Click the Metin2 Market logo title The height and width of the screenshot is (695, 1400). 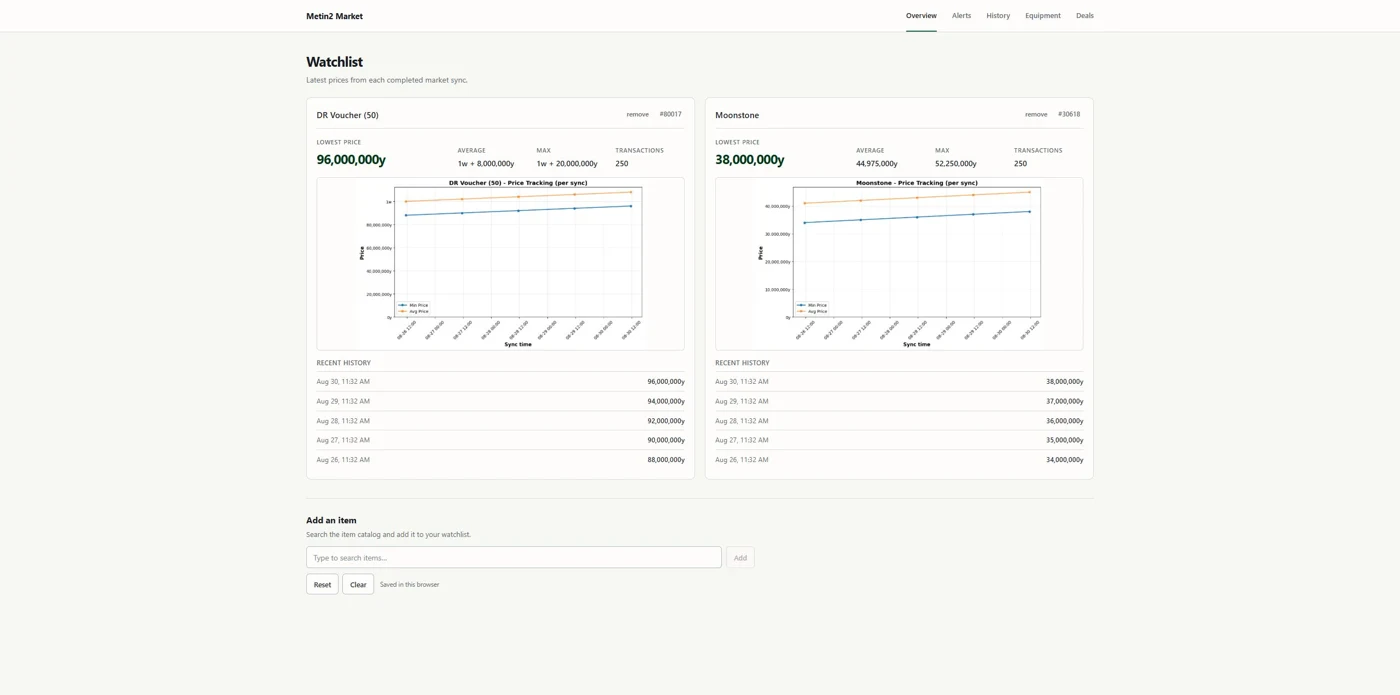(334, 16)
